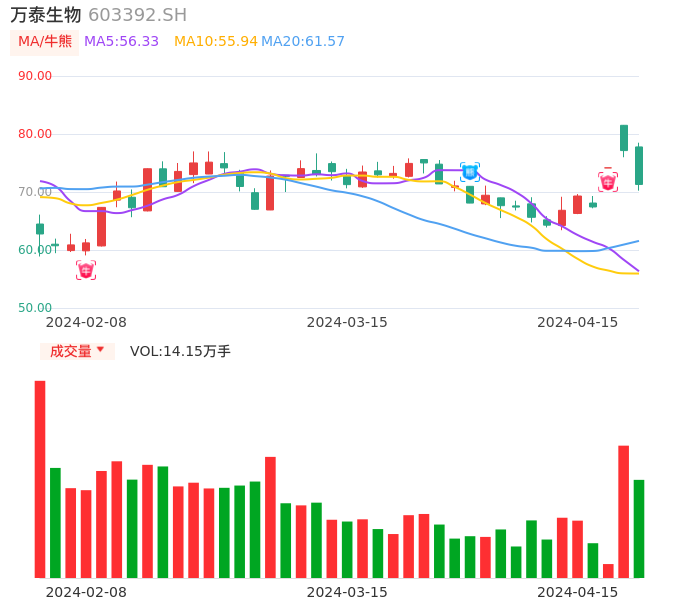Click the stock code 603392.SH
The height and width of the screenshot is (606, 686).
point(137,15)
